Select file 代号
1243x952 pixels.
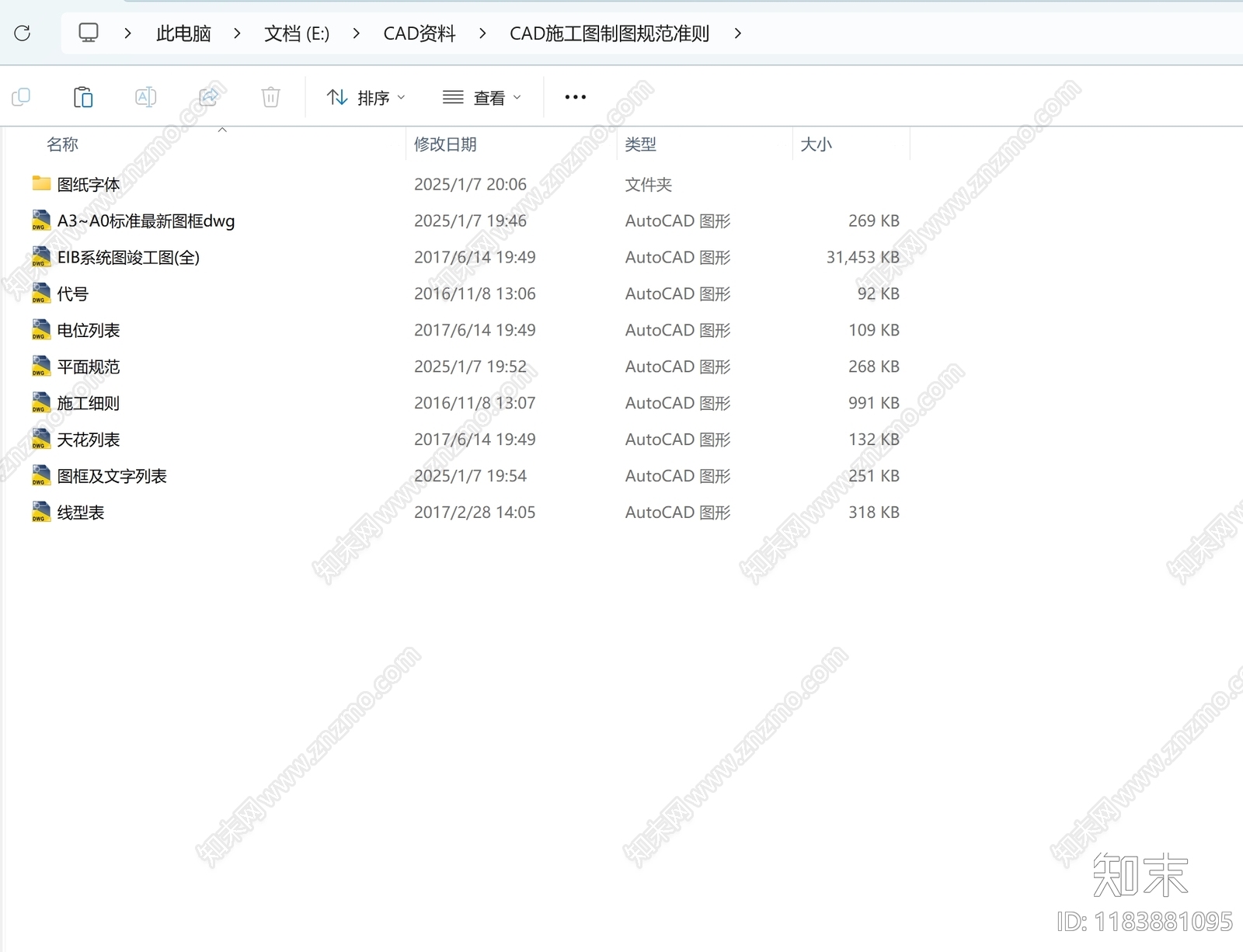coord(73,294)
